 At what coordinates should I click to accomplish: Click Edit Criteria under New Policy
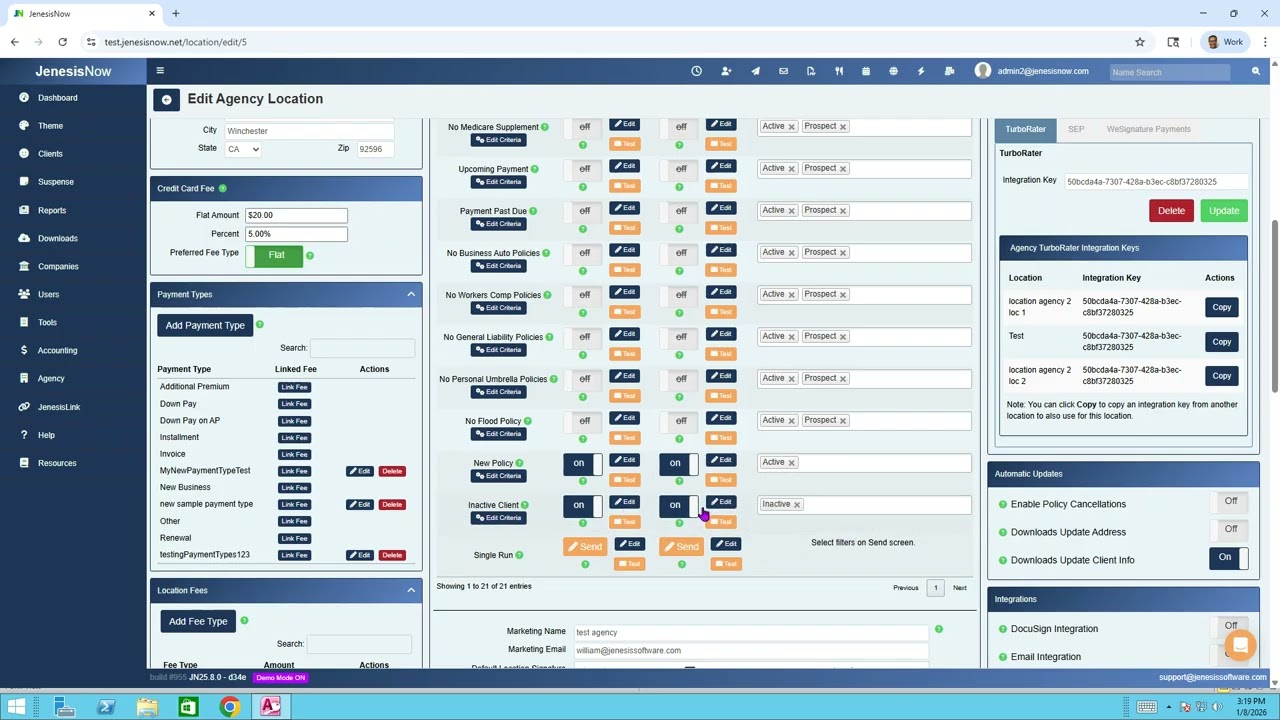point(497,476)
